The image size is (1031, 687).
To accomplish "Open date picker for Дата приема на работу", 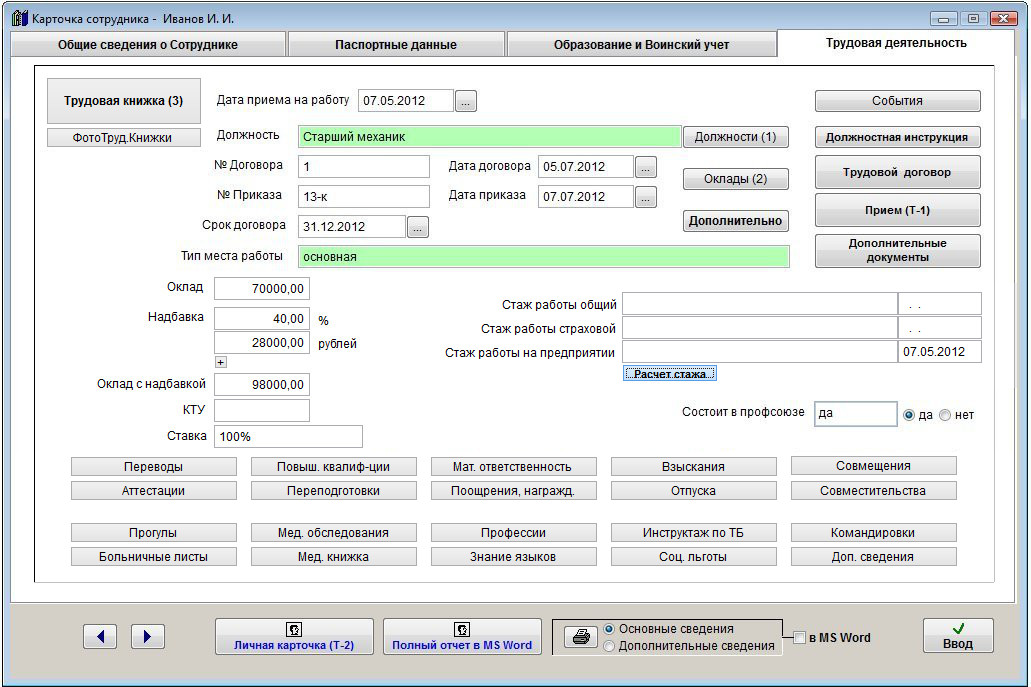I will tap(467, 101).
